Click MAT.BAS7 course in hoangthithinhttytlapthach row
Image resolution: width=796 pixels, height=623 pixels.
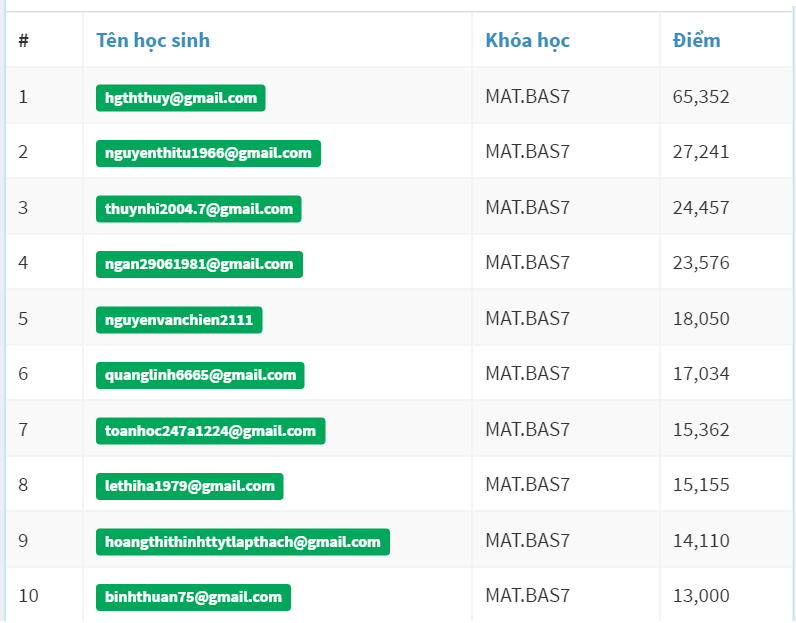click(x=527, y=540)
